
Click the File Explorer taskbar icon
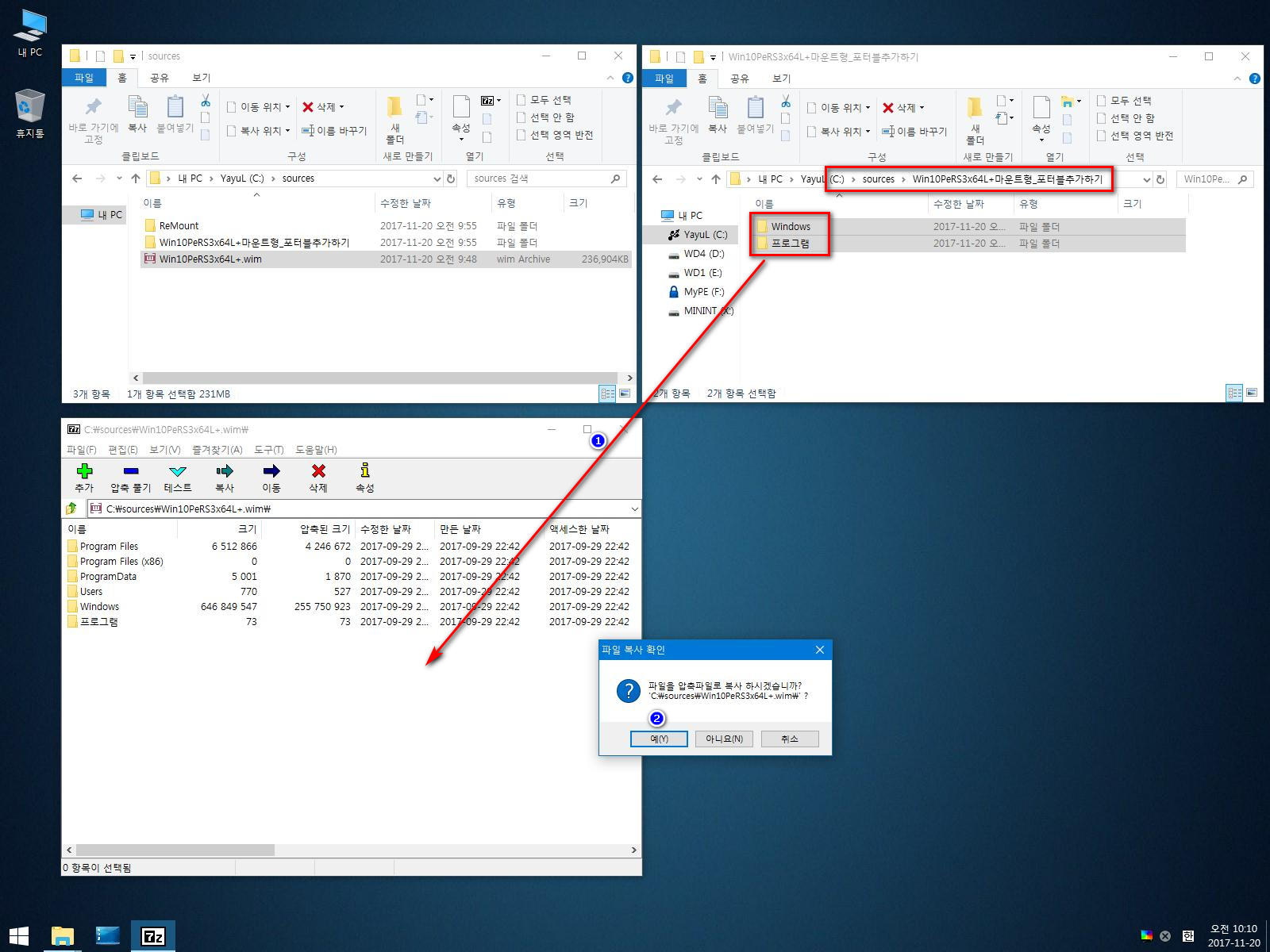(62, 936)
